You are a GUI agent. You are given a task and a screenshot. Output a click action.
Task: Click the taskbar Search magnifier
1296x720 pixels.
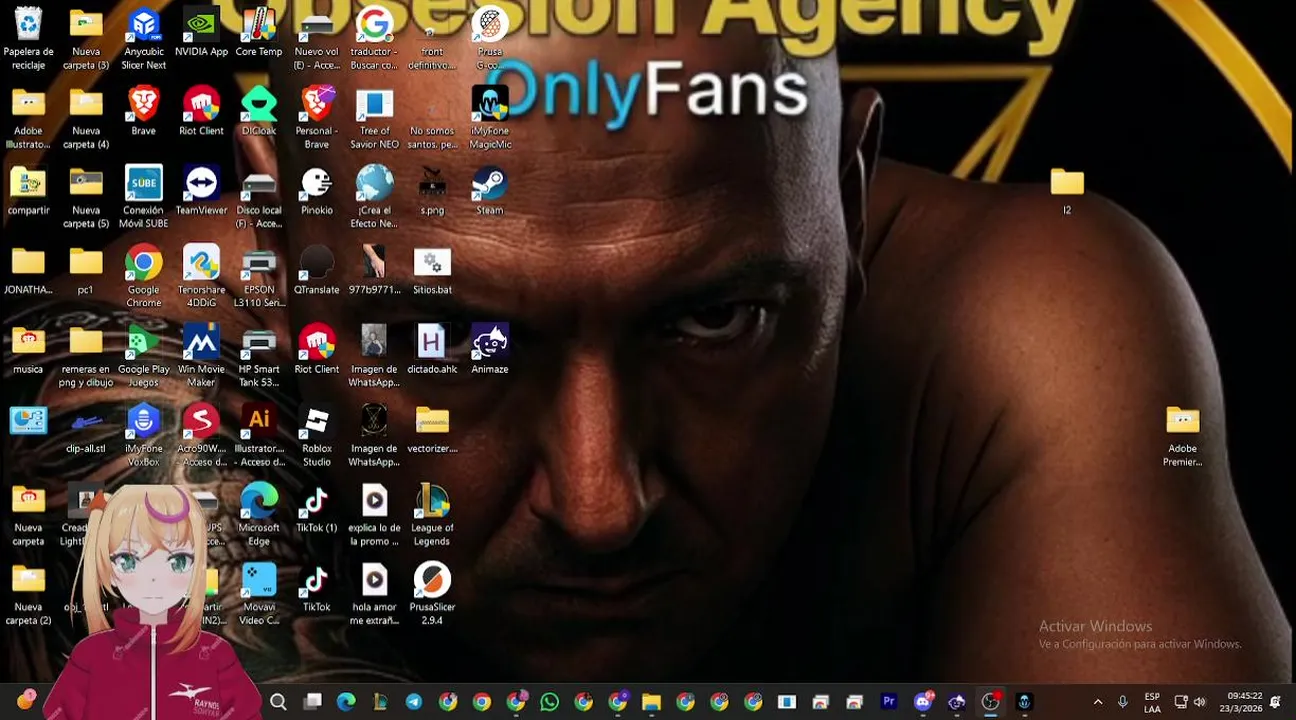pyautogui.click(x=279, y=702)
